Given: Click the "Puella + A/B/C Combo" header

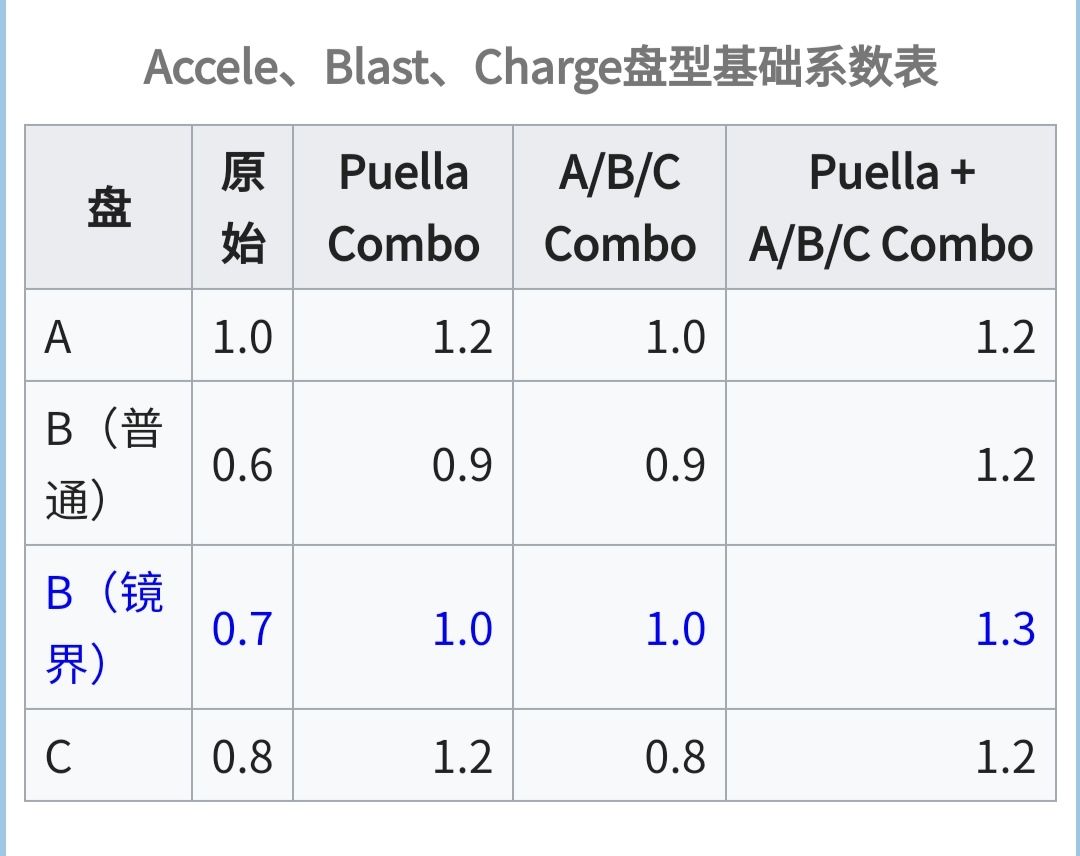Looking at the screenshot, I should [x=891, y=208].
